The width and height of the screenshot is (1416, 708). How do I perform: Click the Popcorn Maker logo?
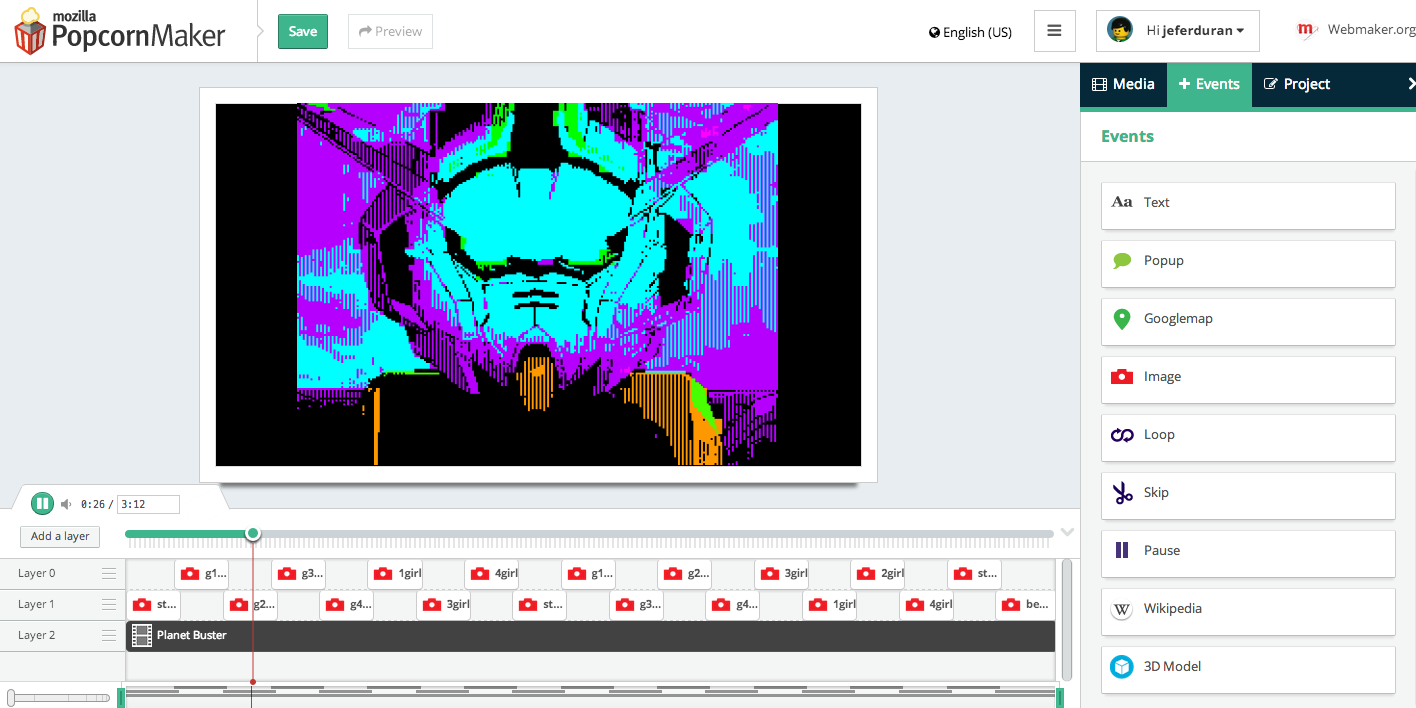[x=119, y=31]
